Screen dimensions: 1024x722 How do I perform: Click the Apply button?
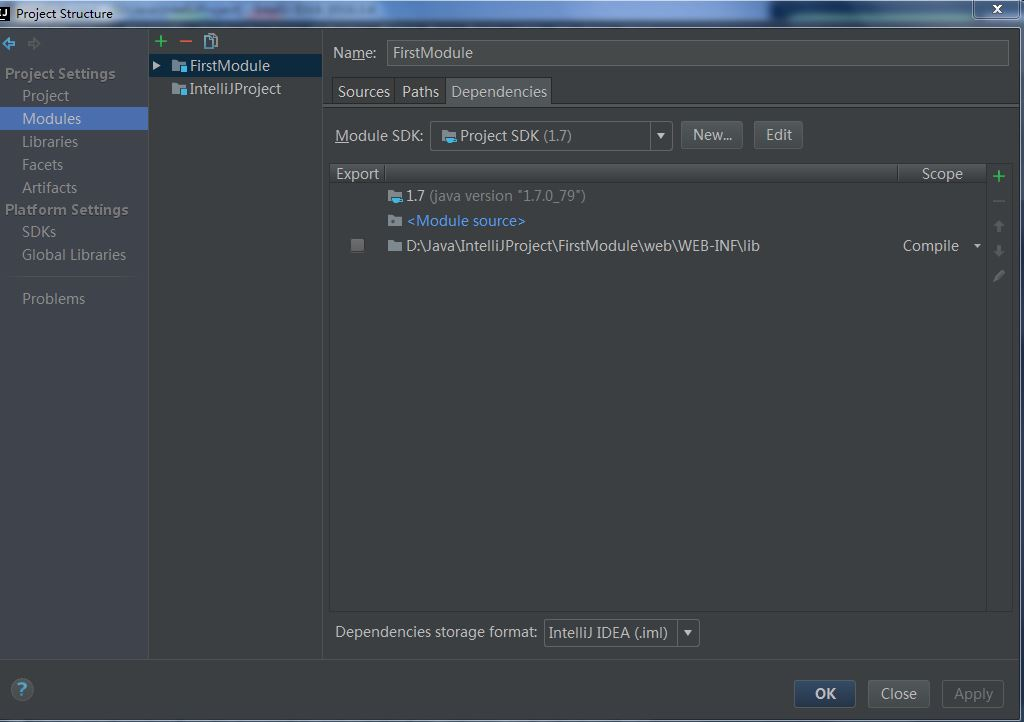click(x=973, y=694)
